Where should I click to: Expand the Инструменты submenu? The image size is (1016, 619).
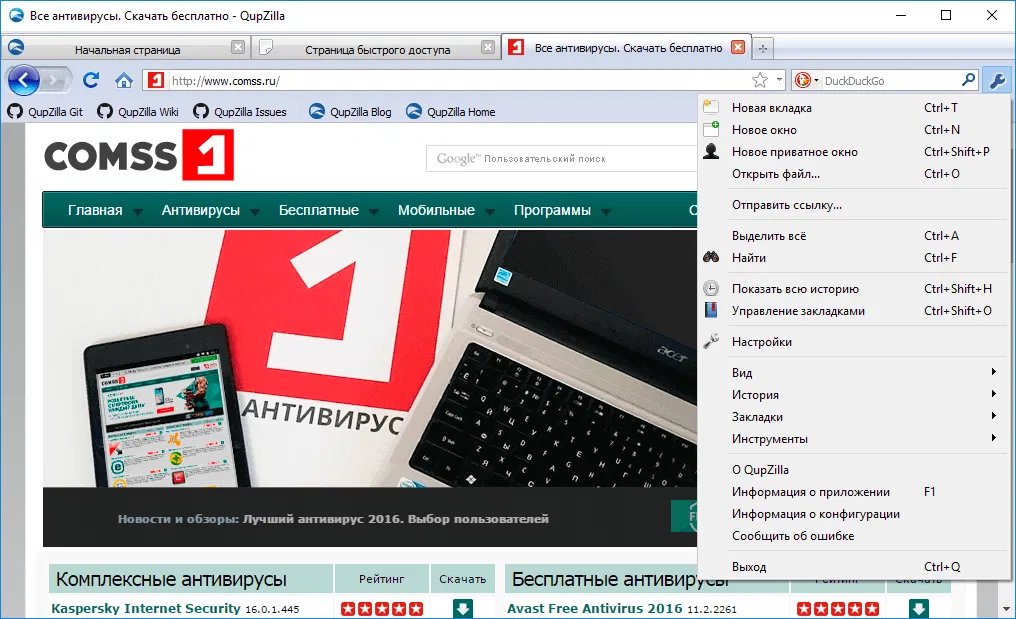click(854, 439)
